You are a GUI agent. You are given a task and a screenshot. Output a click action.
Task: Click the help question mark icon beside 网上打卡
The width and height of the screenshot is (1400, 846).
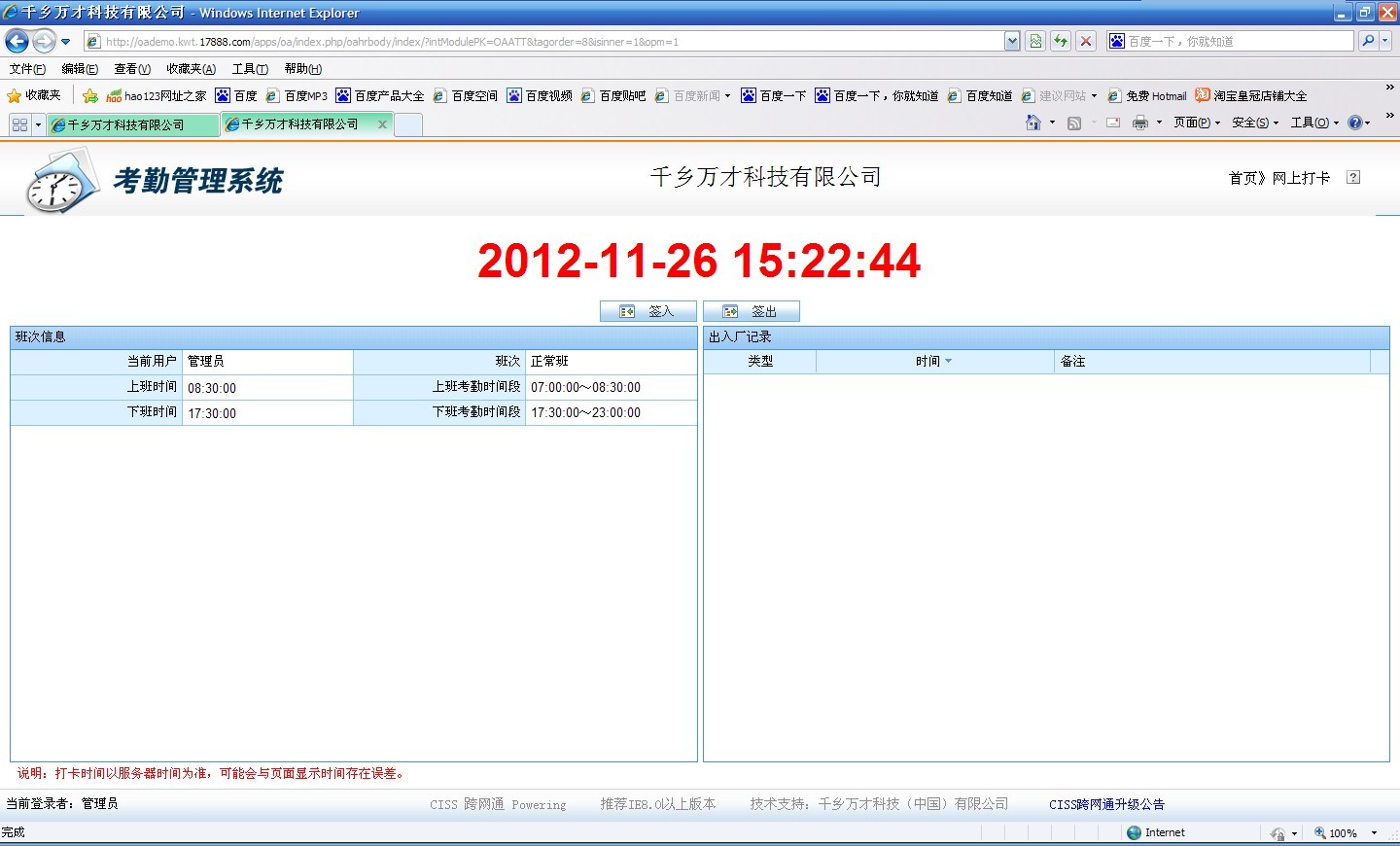click(1353, 177)
